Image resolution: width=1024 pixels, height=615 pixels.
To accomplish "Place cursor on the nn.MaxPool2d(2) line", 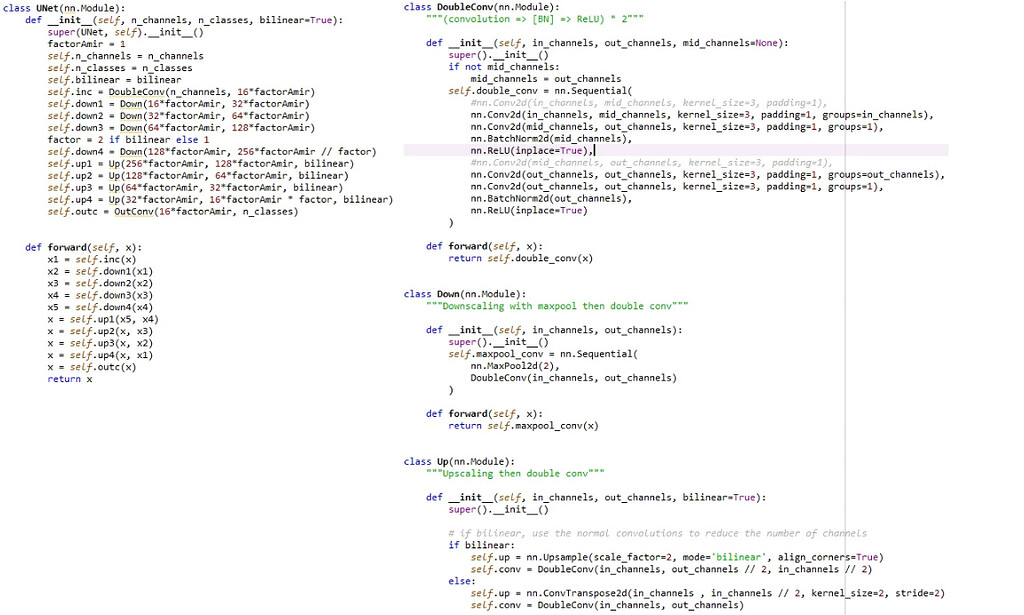I will click(x=508, y=366).
